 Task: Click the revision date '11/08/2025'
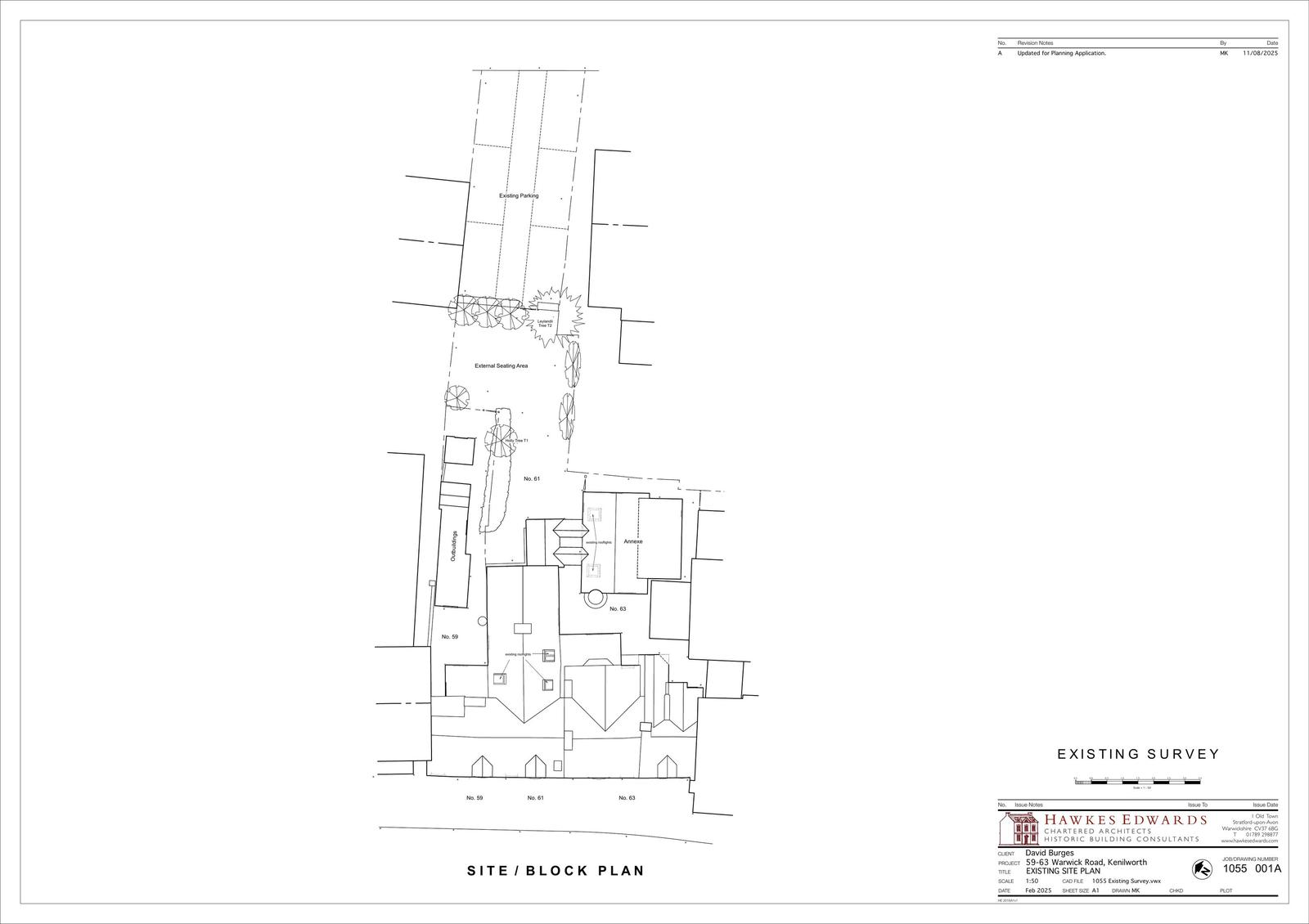pyautogui.click(x=1260, y=53)
